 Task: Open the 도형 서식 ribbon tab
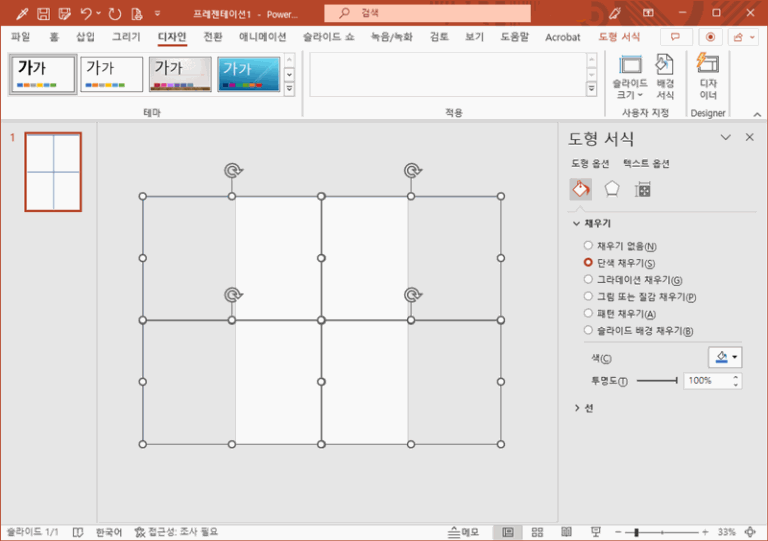coord(619,37)
